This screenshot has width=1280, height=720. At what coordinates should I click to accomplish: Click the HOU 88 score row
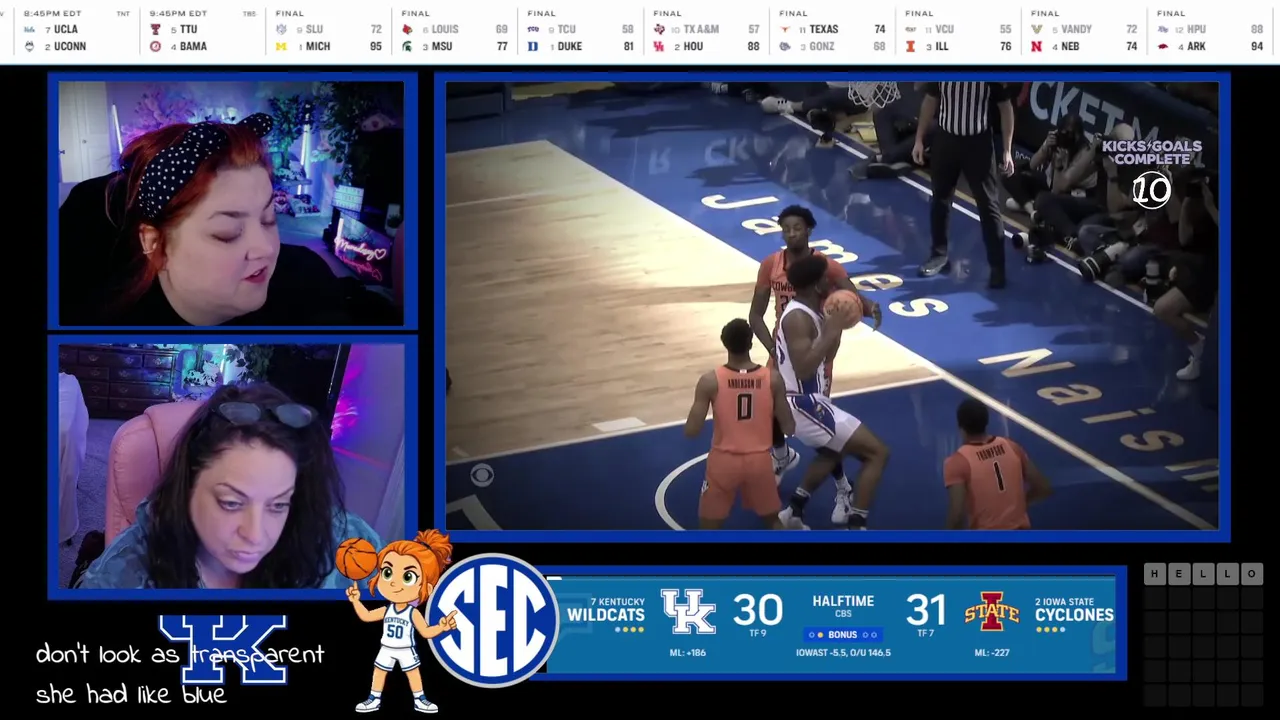707,46
